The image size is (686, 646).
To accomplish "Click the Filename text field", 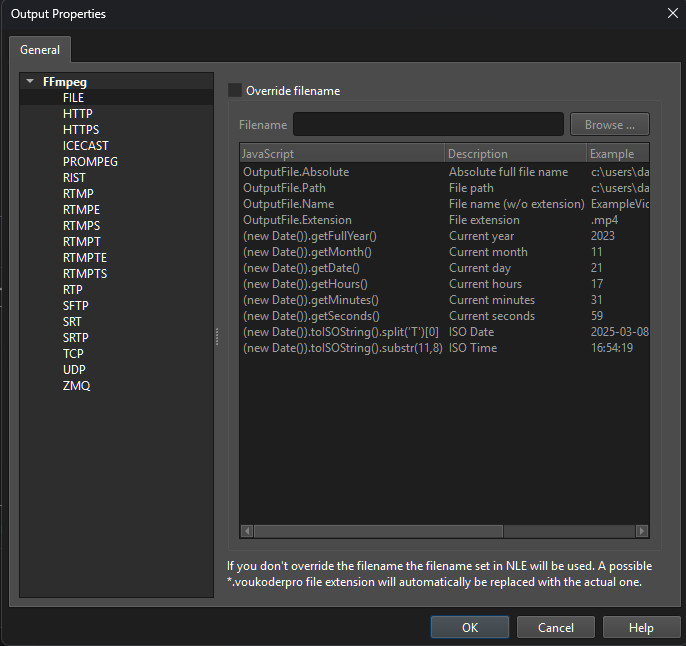I will point(428,125).
